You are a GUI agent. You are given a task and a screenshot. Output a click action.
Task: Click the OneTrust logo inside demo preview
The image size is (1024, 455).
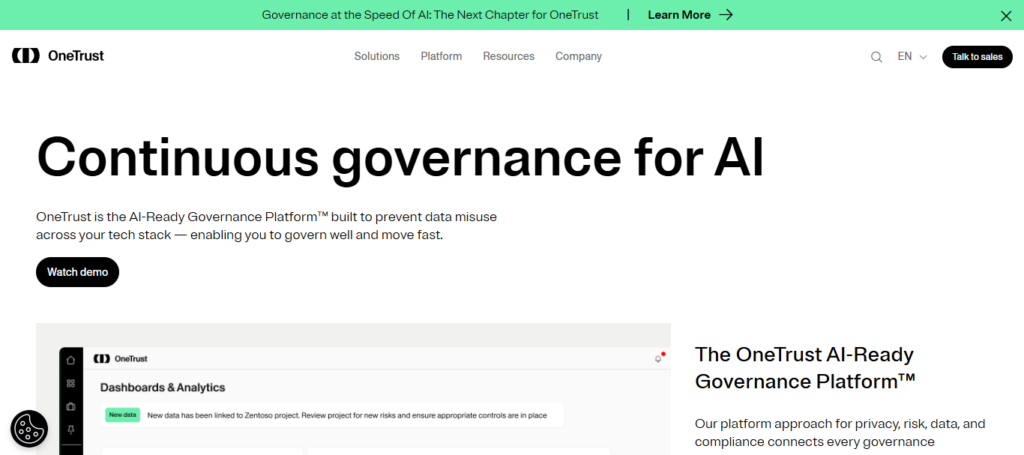click(120, 358)
